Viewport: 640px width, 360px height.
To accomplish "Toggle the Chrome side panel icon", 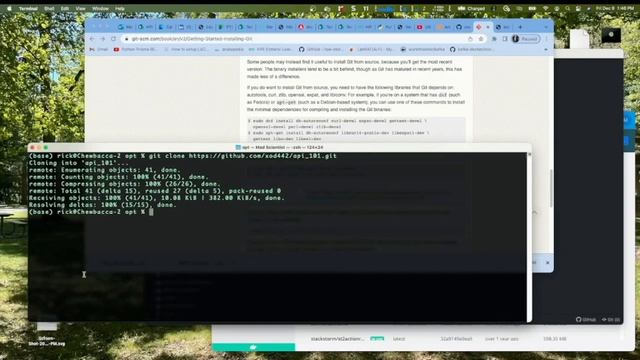I will tap(505, 39).
